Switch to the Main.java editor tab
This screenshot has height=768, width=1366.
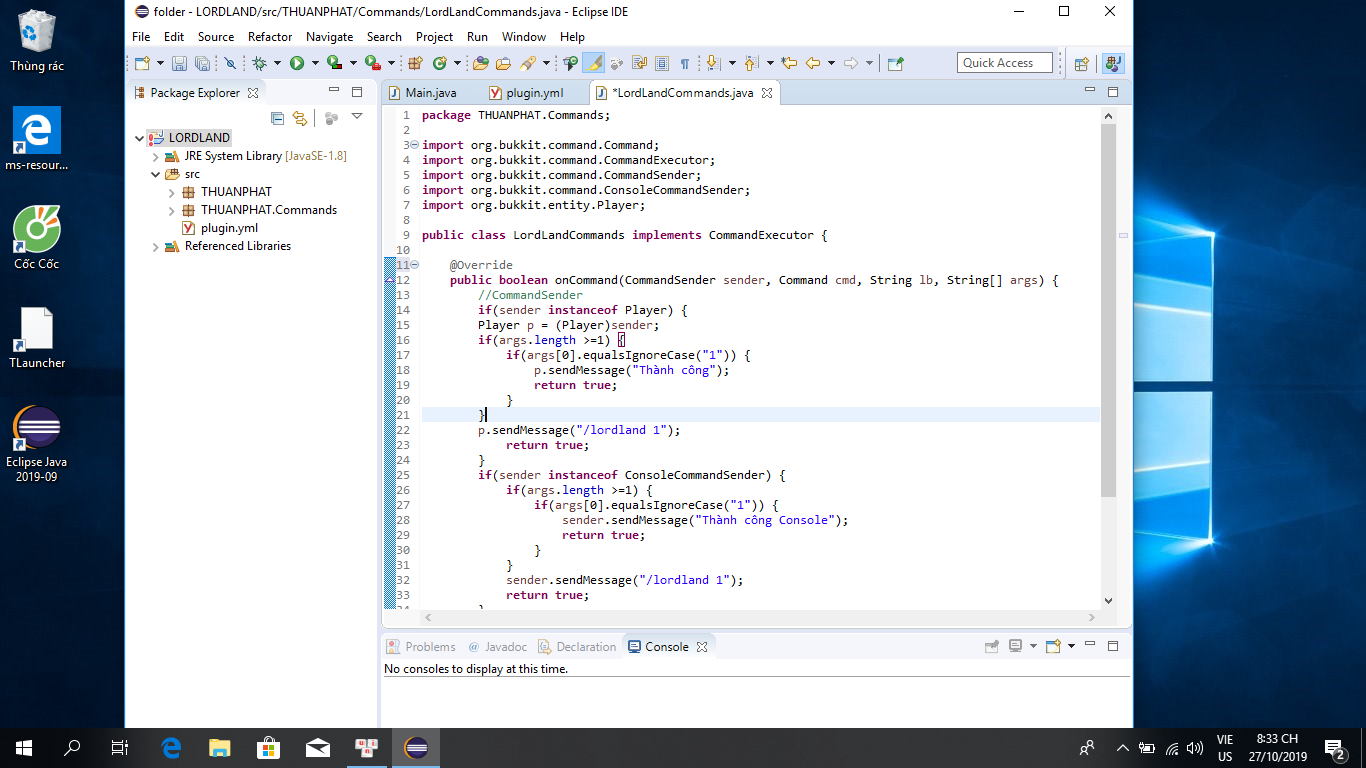tap(430, 93)
